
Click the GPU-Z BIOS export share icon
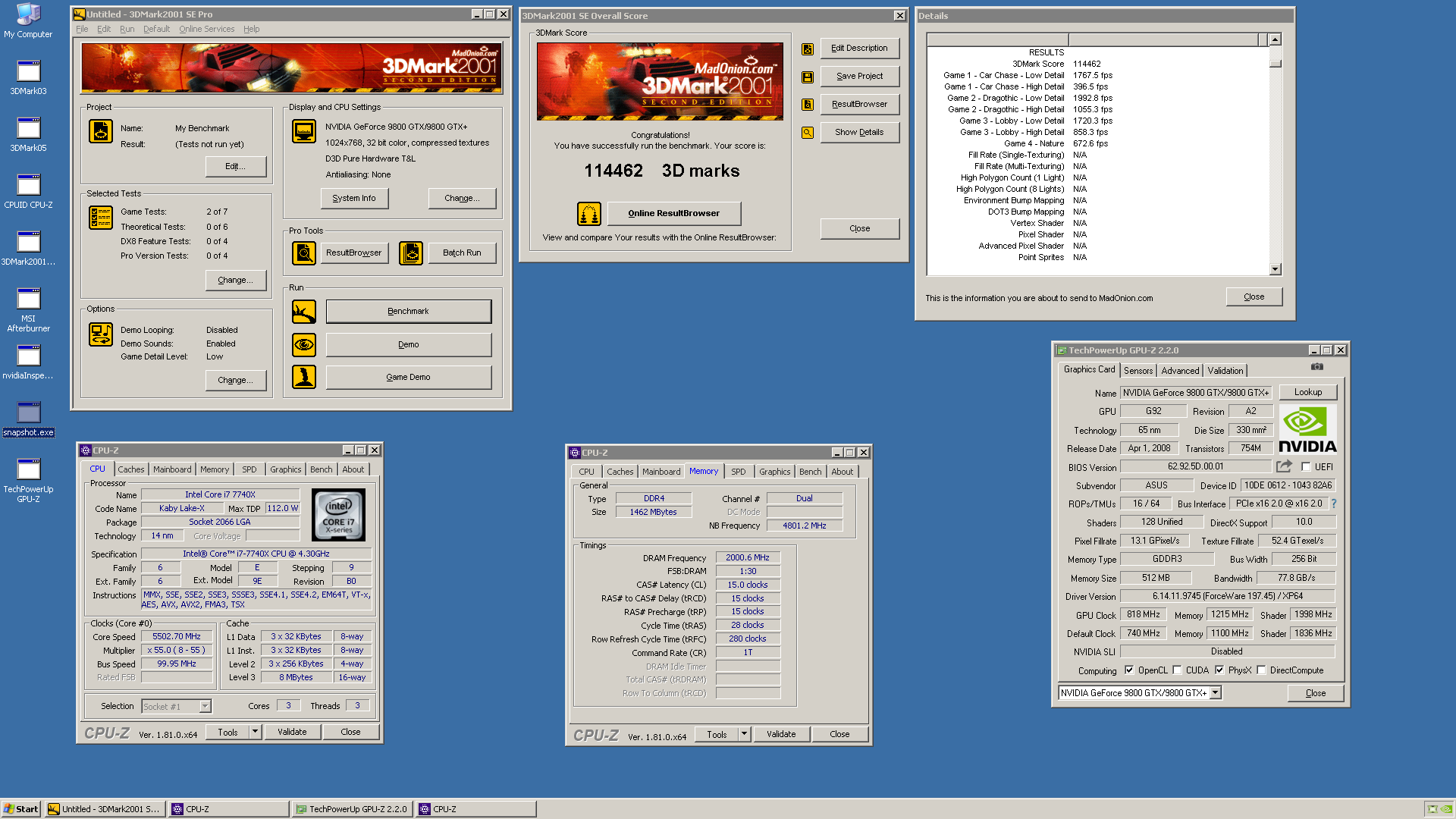tap(1284, 466)
